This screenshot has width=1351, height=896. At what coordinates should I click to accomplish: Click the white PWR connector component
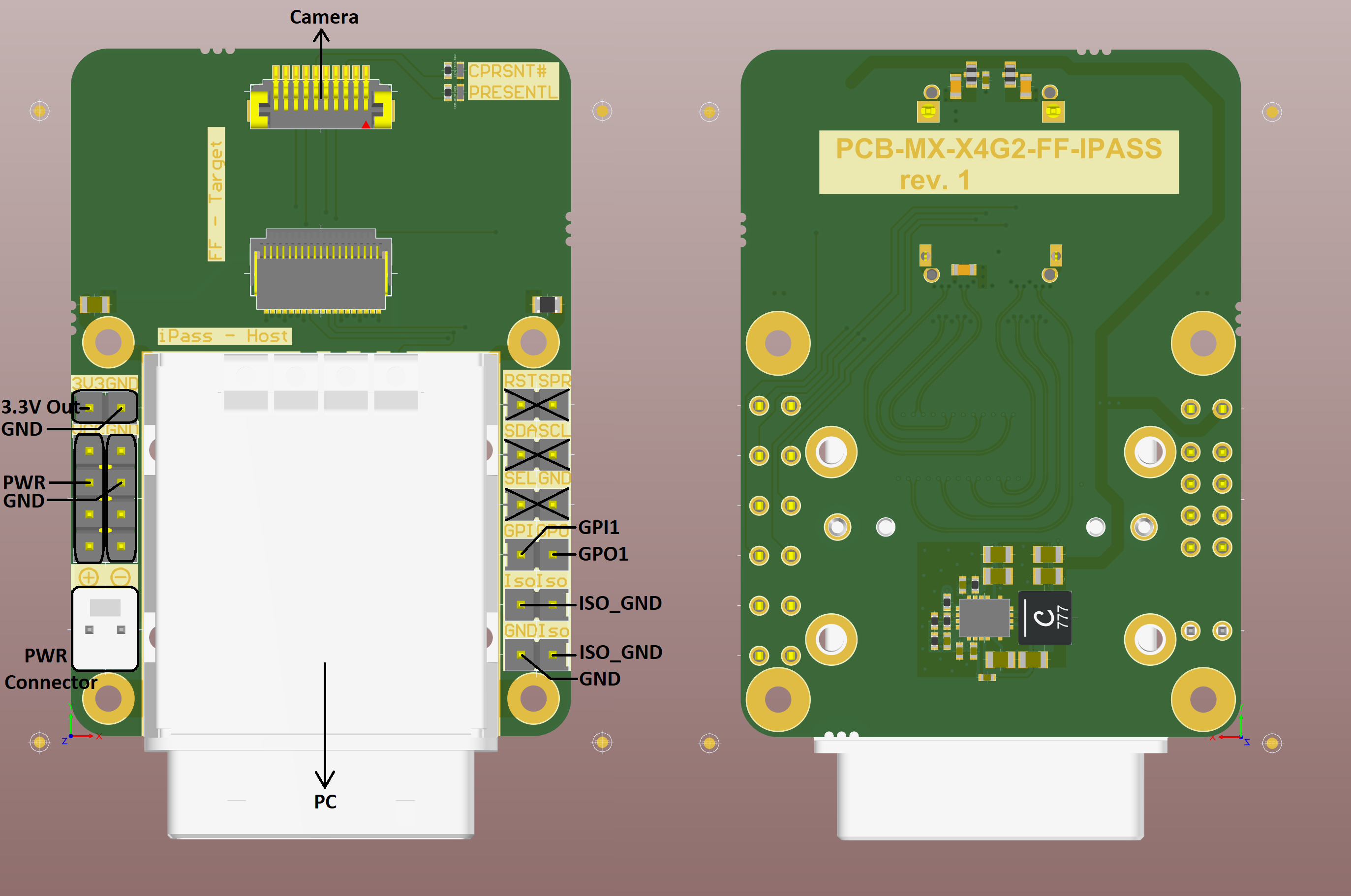(x=105, y=628)
